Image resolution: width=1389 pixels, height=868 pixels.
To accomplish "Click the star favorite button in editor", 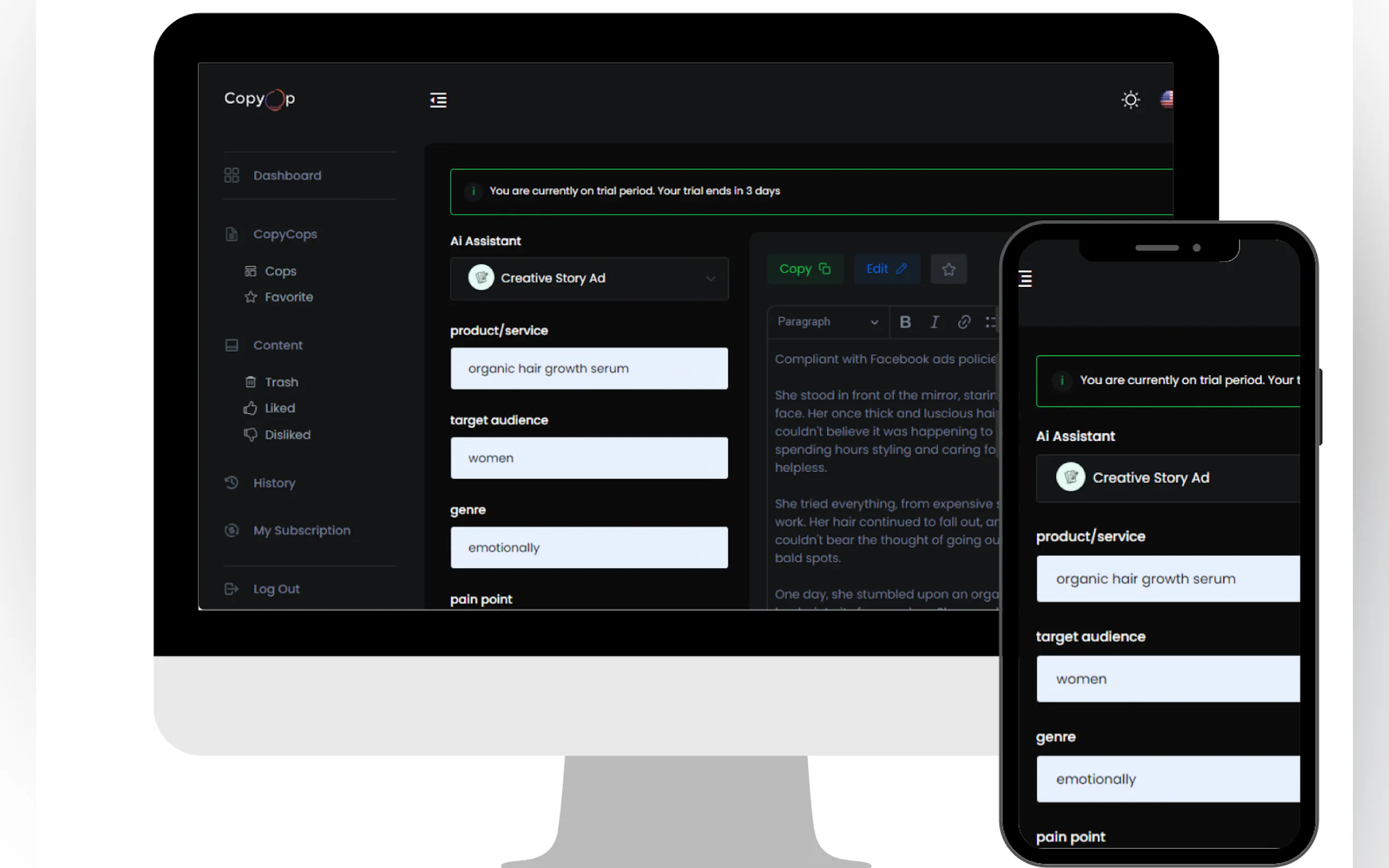I will tap(948, 269).
